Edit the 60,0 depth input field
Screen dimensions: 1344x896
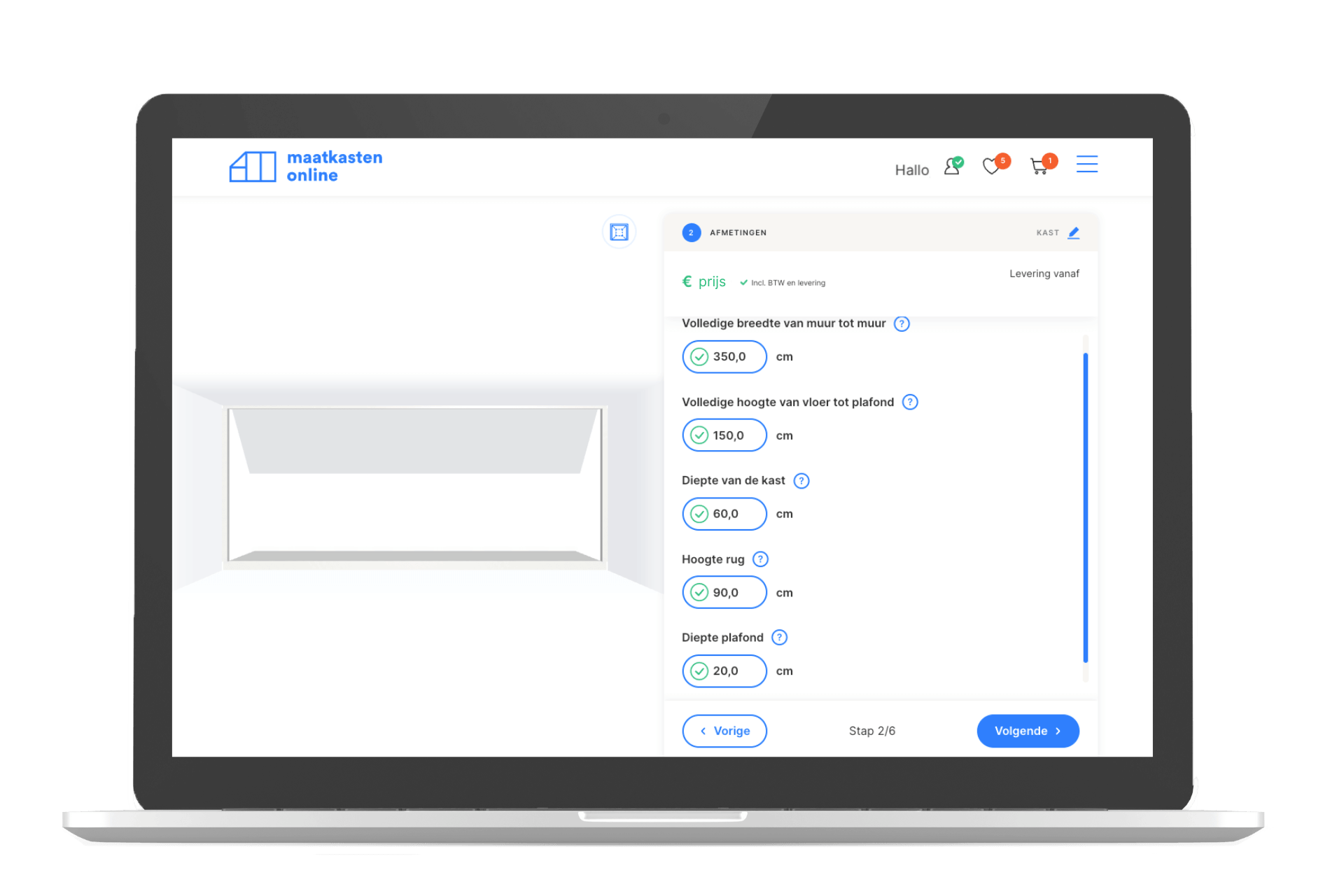click(724, 514)
